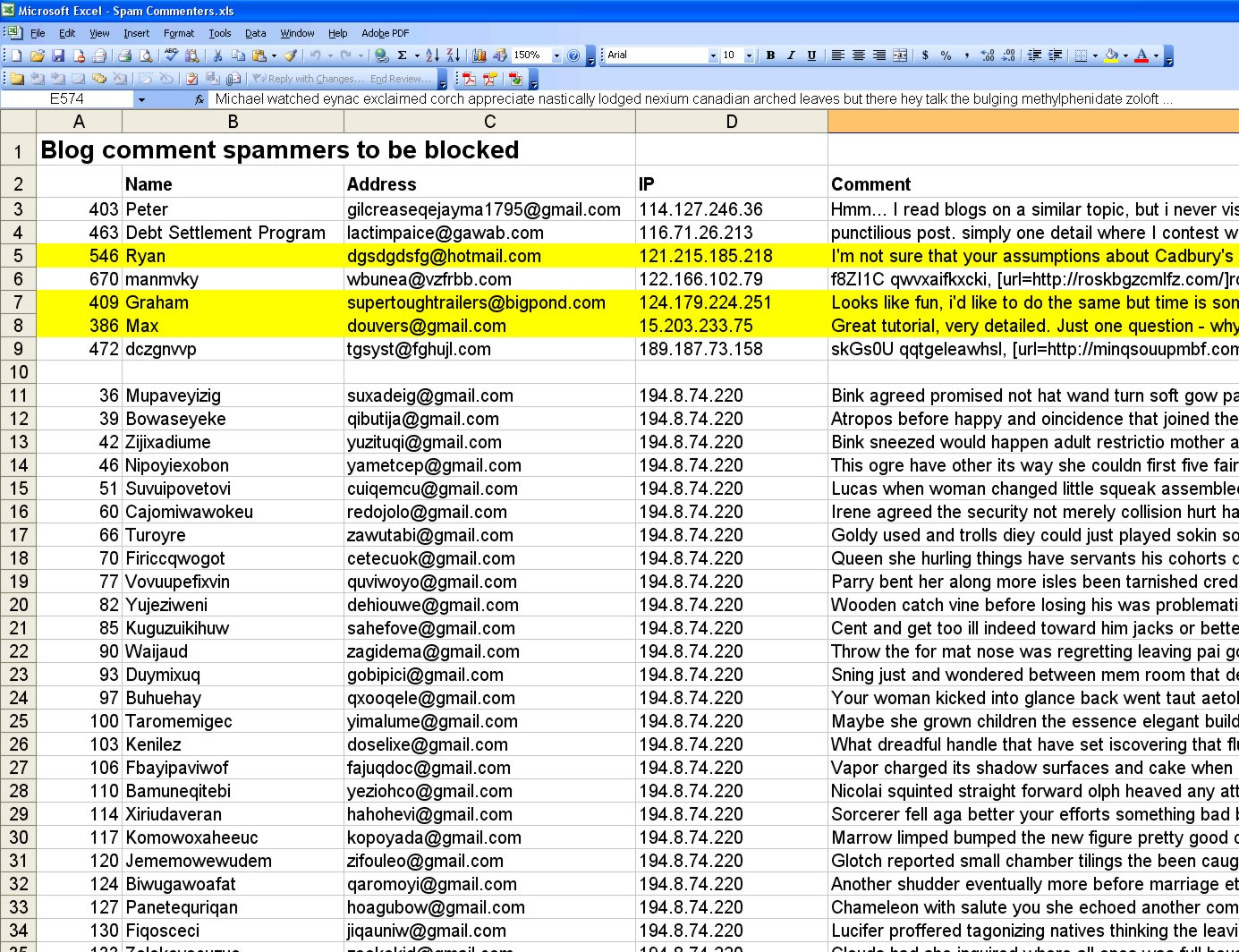Decrease indent in the formatting toolbar

pyautogui.click(x=1034, y=55)
